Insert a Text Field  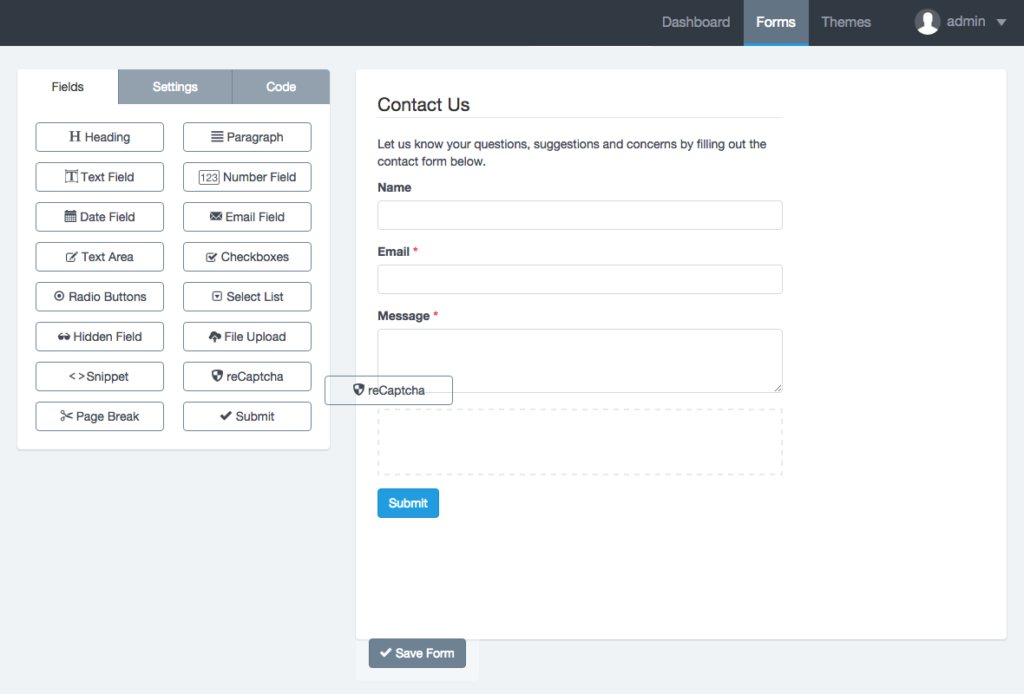[99, 177]
